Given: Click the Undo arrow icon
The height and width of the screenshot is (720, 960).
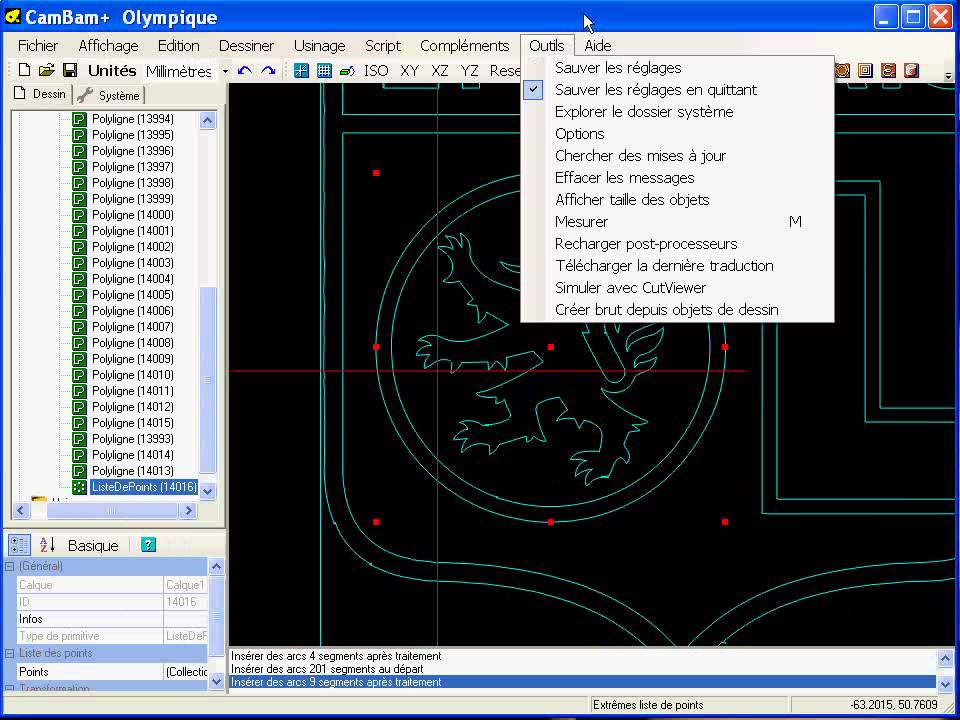Looking at the screenshot, I should point(245,71).
